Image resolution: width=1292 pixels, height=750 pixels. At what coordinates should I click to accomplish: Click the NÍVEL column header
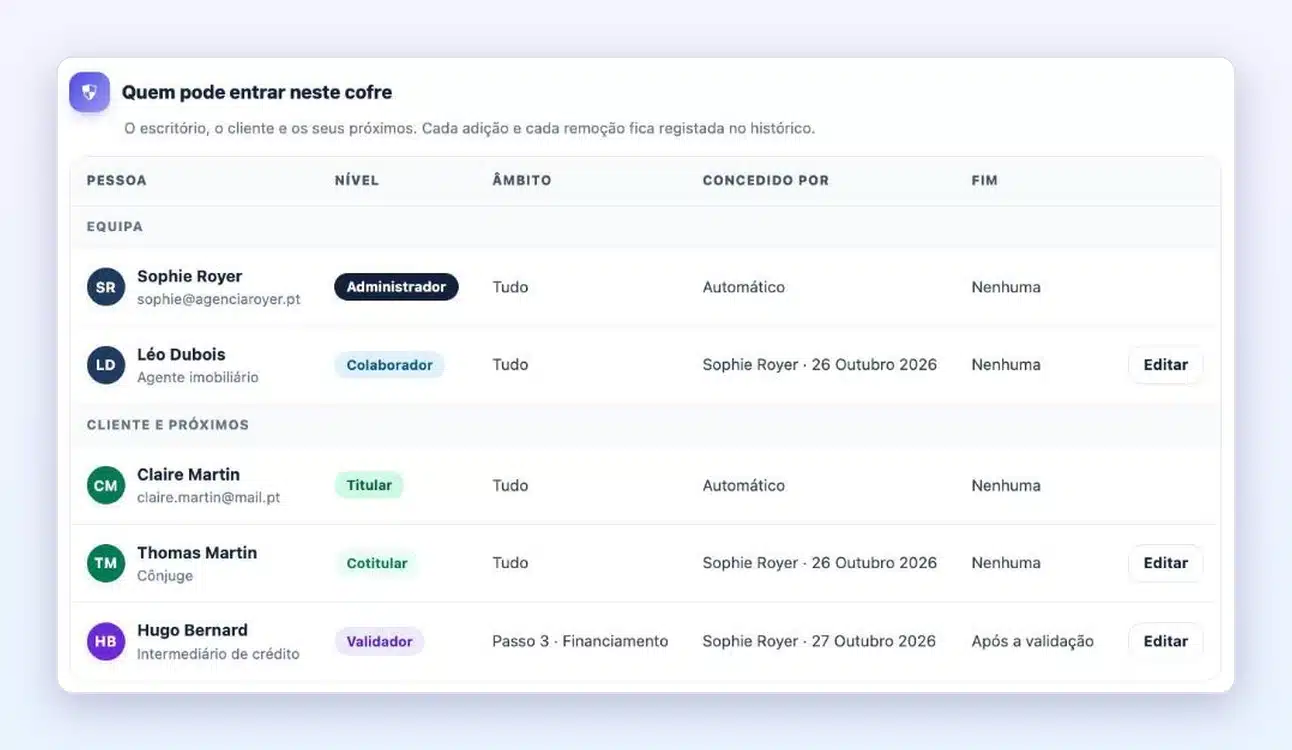pos(357,181)
